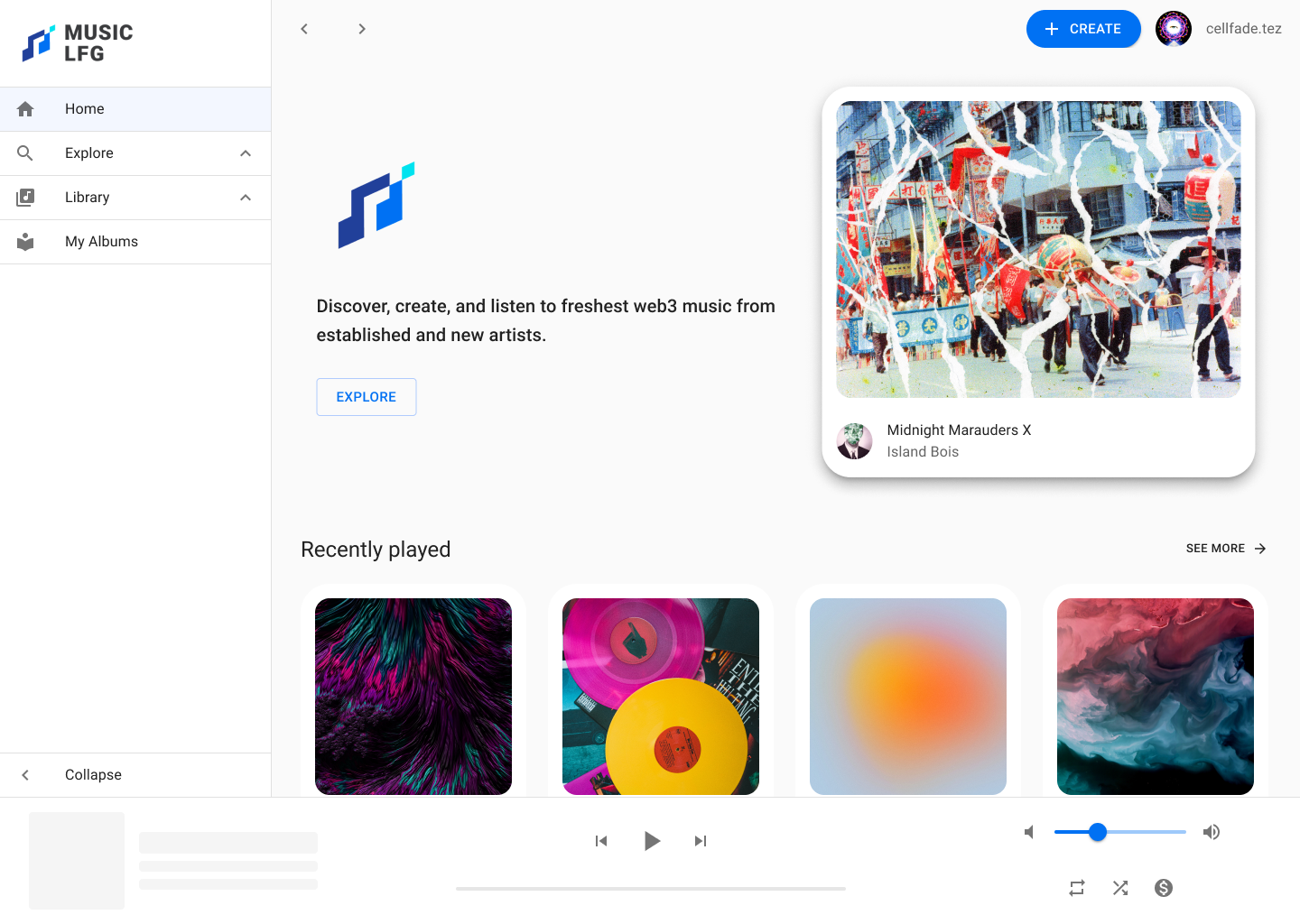Collapse the Library menu chevron
Image resolution: width=1300 pixels, height=924 pixels.
246,198
